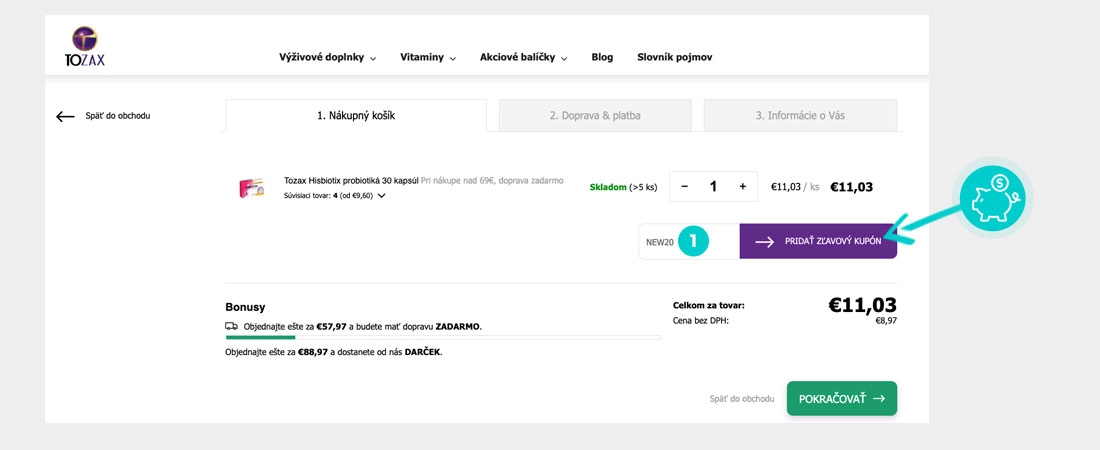1100x450 pixels.
Task: Expand the Akciové balíčky menu
Action: click(x=523, y=58)
